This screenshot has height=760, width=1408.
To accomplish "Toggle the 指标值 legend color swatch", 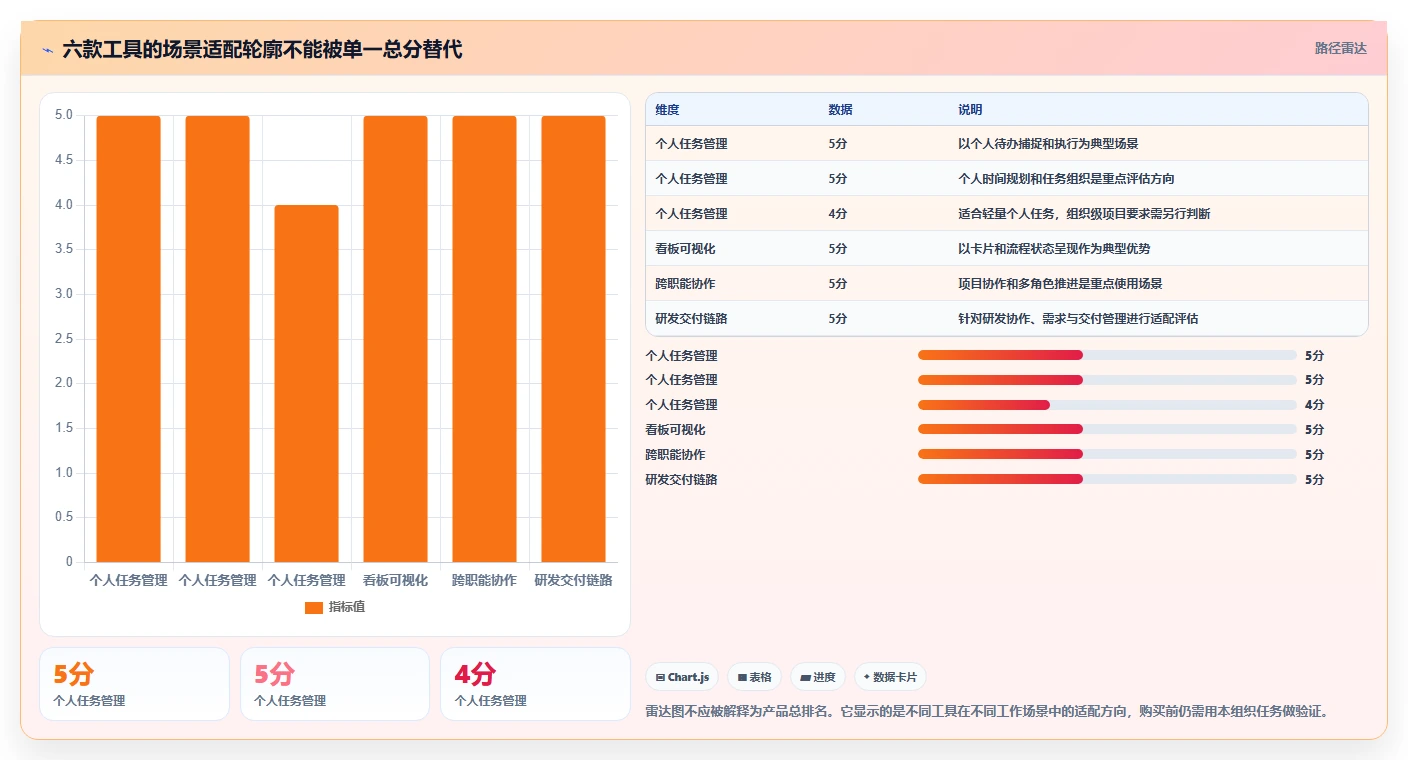I will tap(313, 607).
